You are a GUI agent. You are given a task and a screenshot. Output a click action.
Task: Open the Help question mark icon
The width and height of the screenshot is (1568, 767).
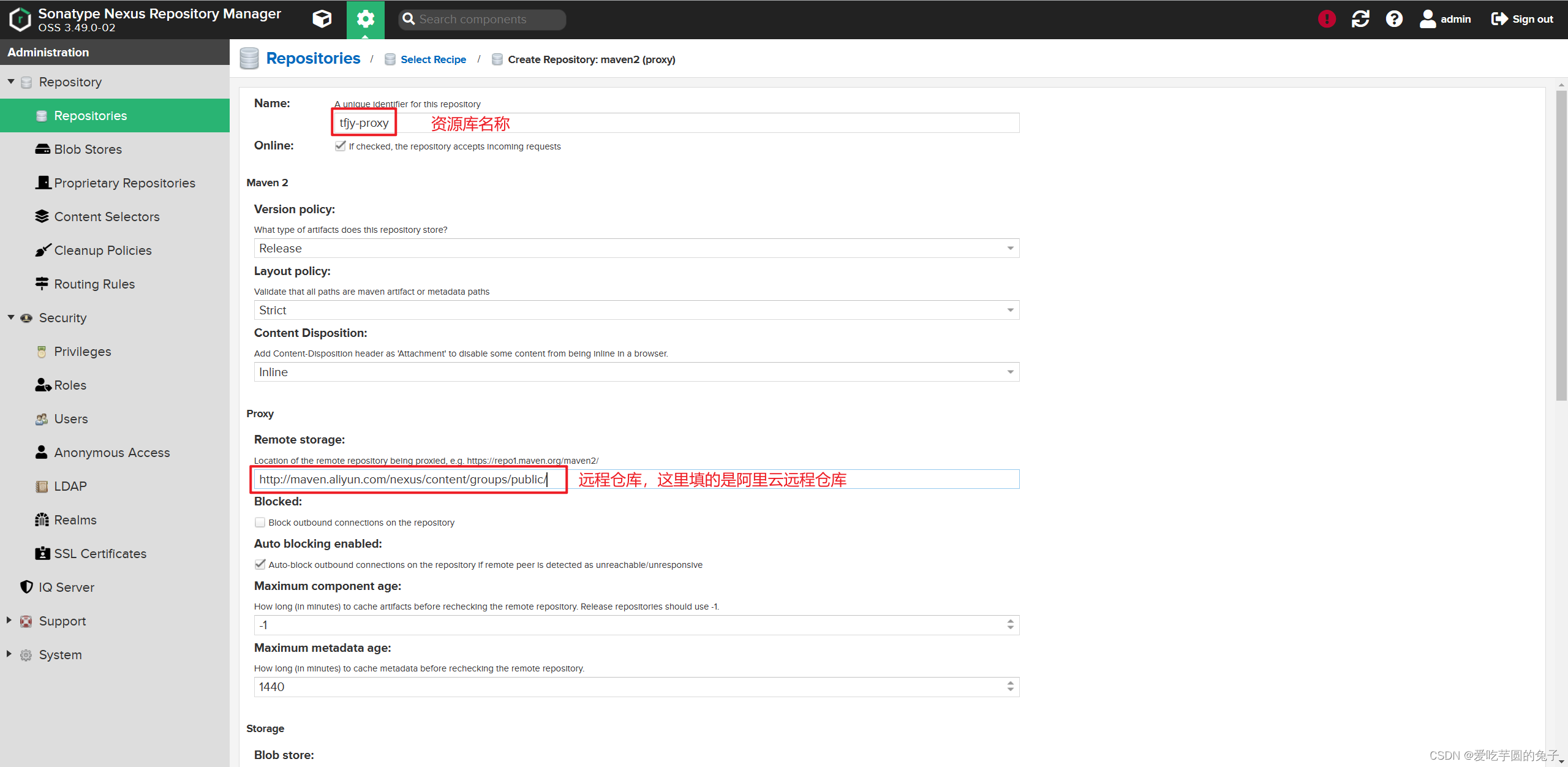[x=1394, y=19]
